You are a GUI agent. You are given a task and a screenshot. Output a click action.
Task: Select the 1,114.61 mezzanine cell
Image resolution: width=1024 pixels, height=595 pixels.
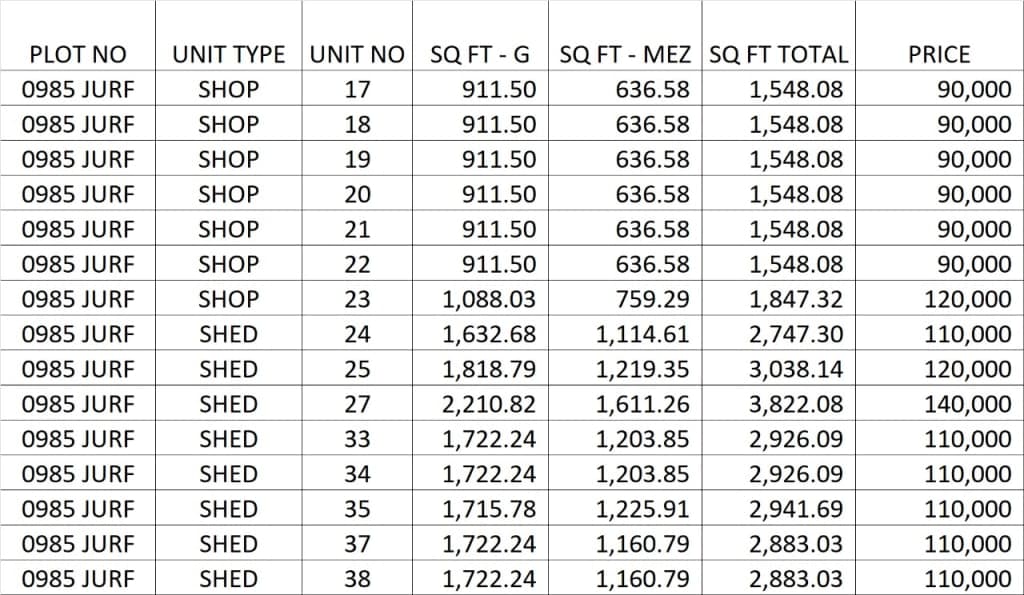tap(642, 334)
